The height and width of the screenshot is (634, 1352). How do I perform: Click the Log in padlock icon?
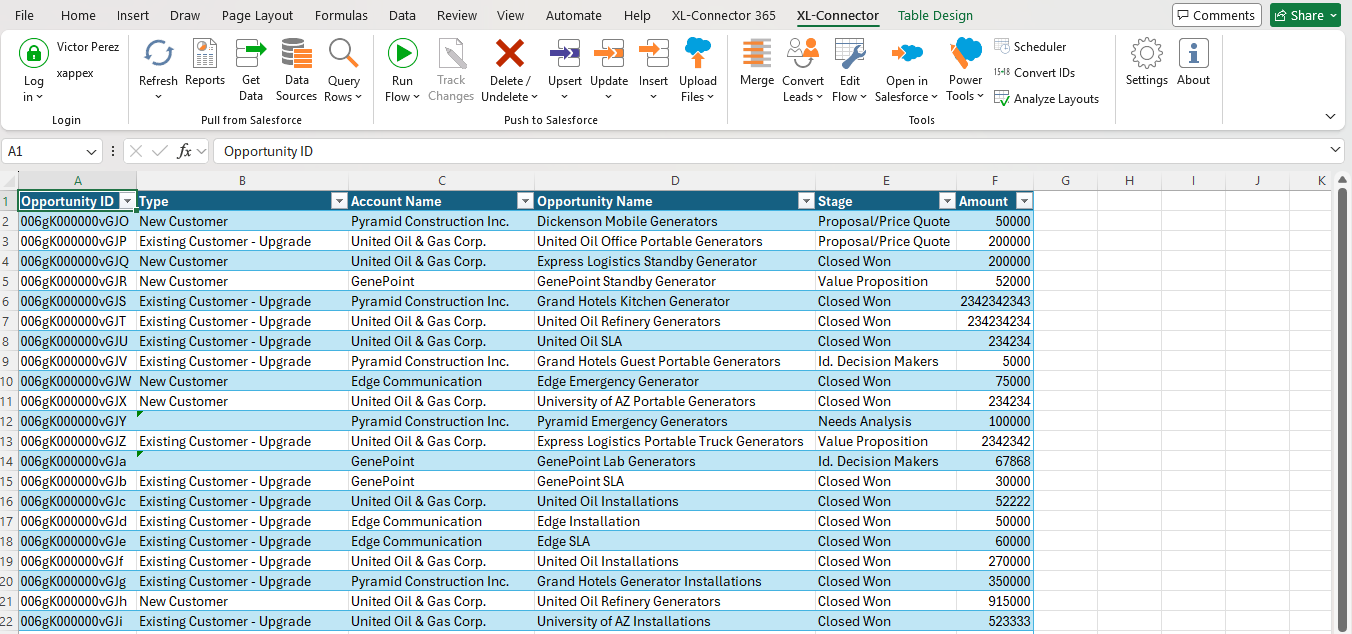click(x=34, y=54)
